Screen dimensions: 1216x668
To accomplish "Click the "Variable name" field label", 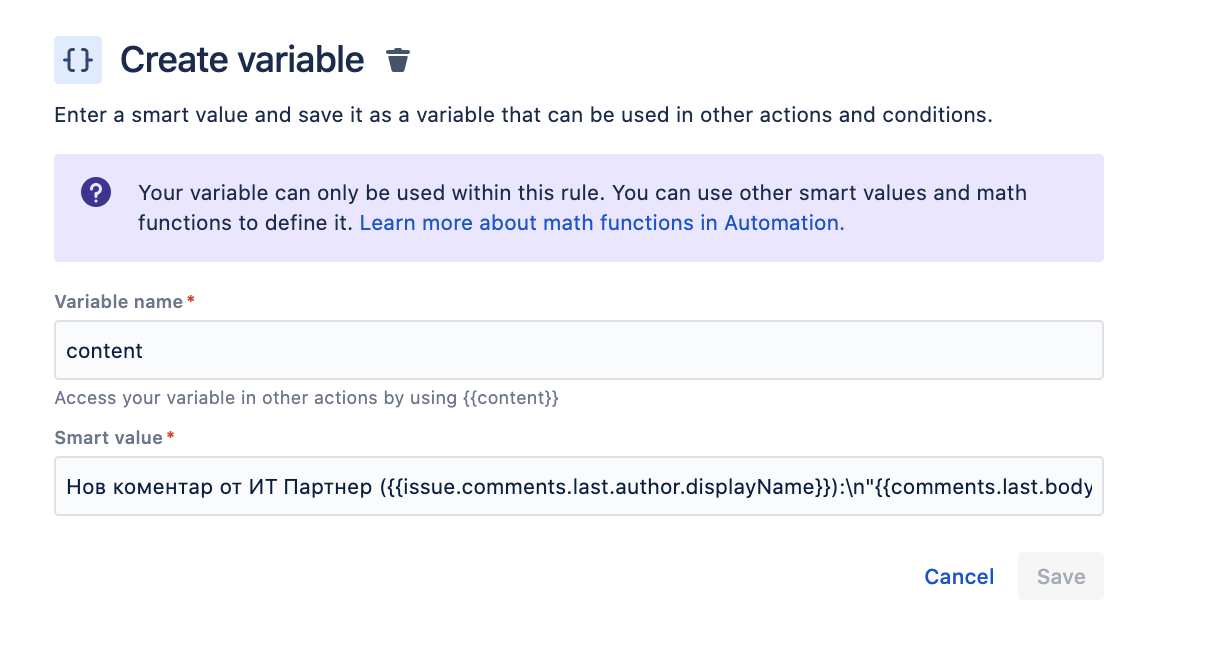I will click(x=118, y=302).
